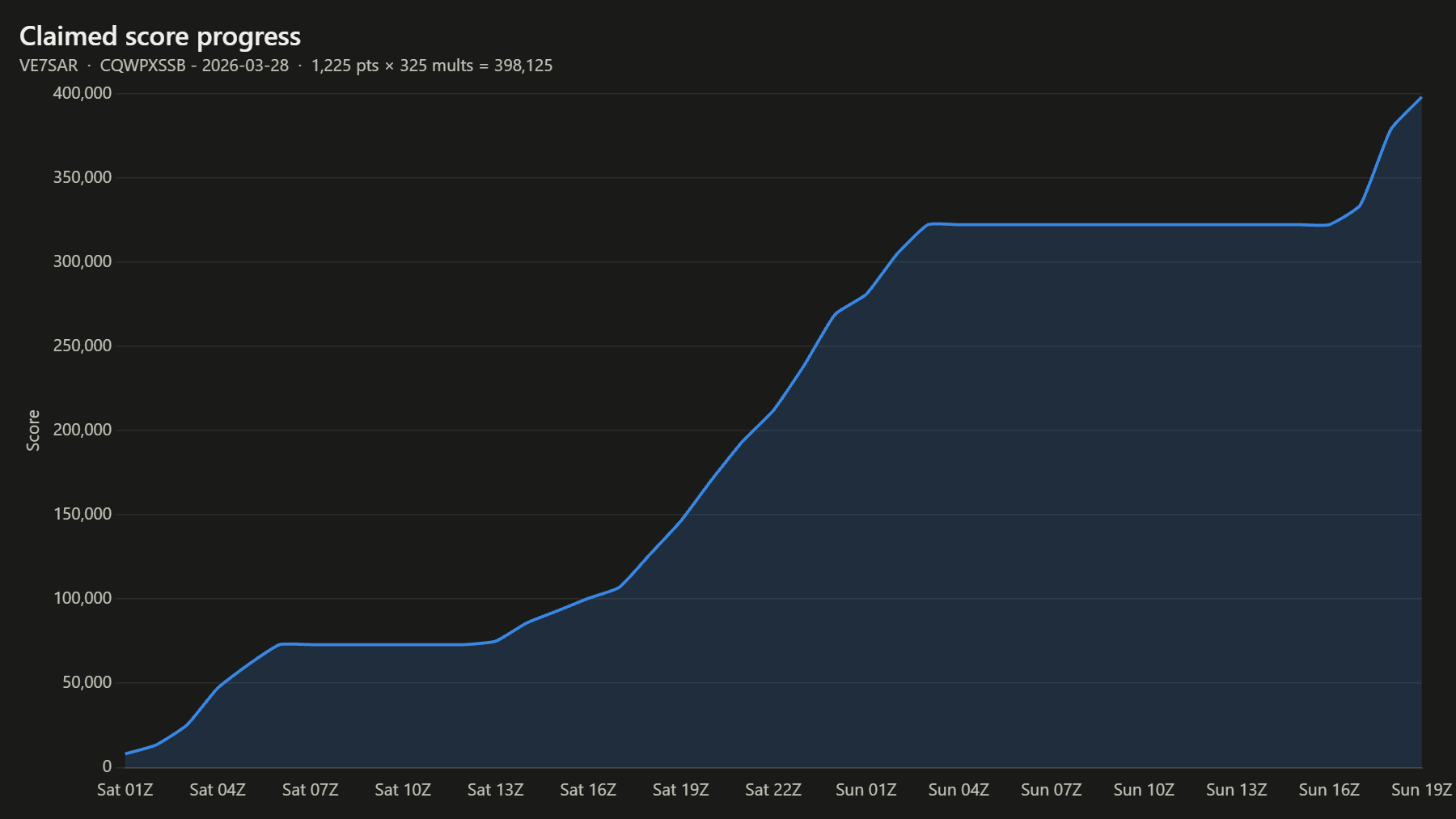Click the 'Sun 07Z' x-axis label
Viewport: 1456px width, 819px height.
1052,790
